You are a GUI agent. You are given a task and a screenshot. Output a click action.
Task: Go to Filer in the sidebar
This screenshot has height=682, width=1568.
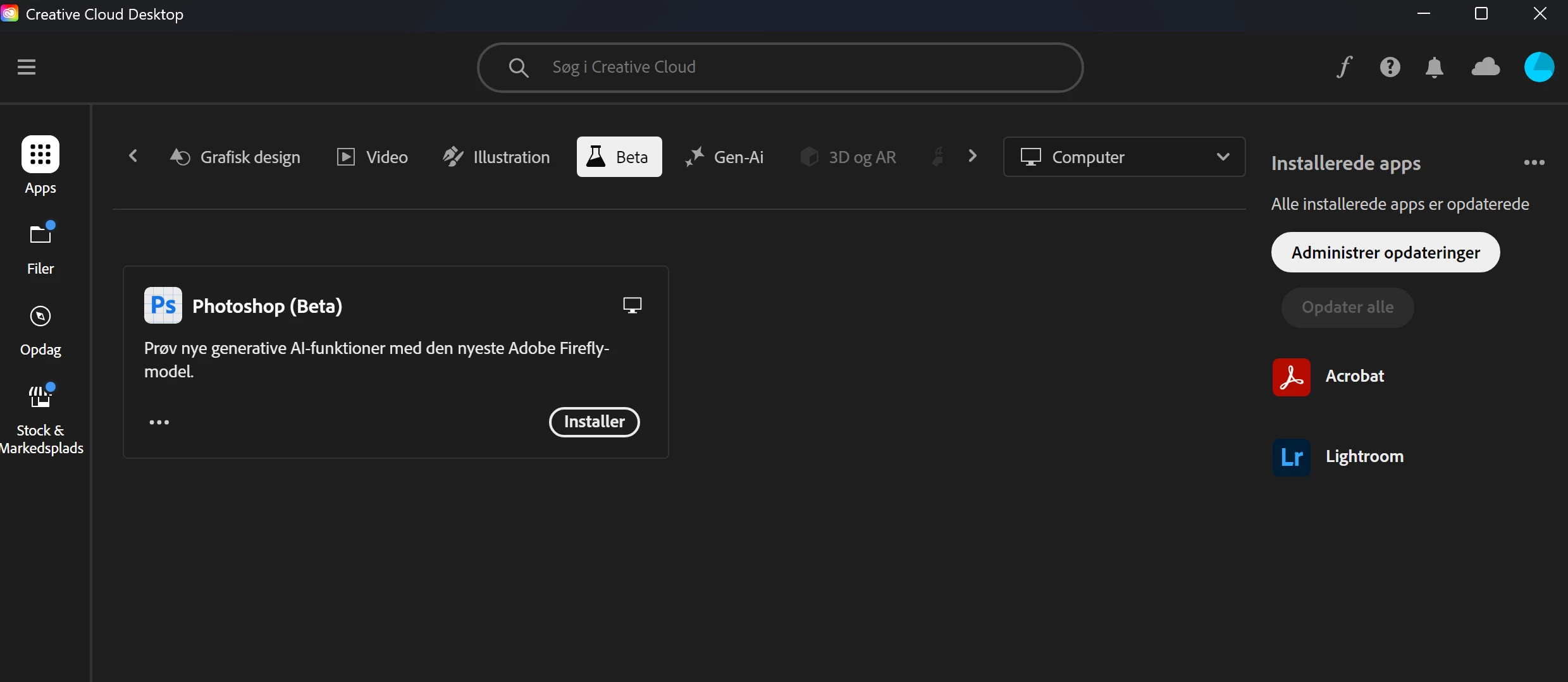[x=40, y=248]
